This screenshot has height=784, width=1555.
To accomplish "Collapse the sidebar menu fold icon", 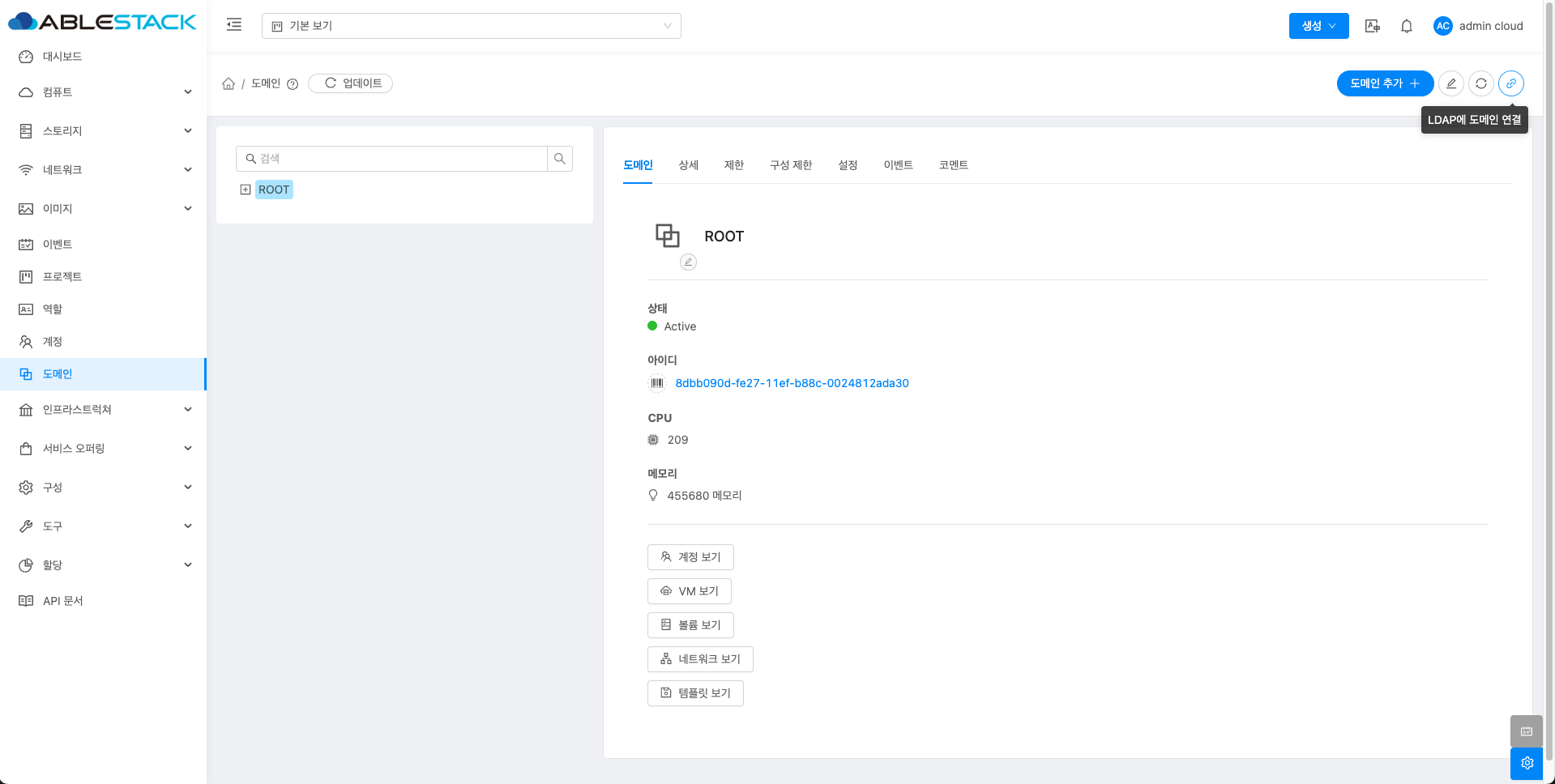I will [x=234, y=25].
